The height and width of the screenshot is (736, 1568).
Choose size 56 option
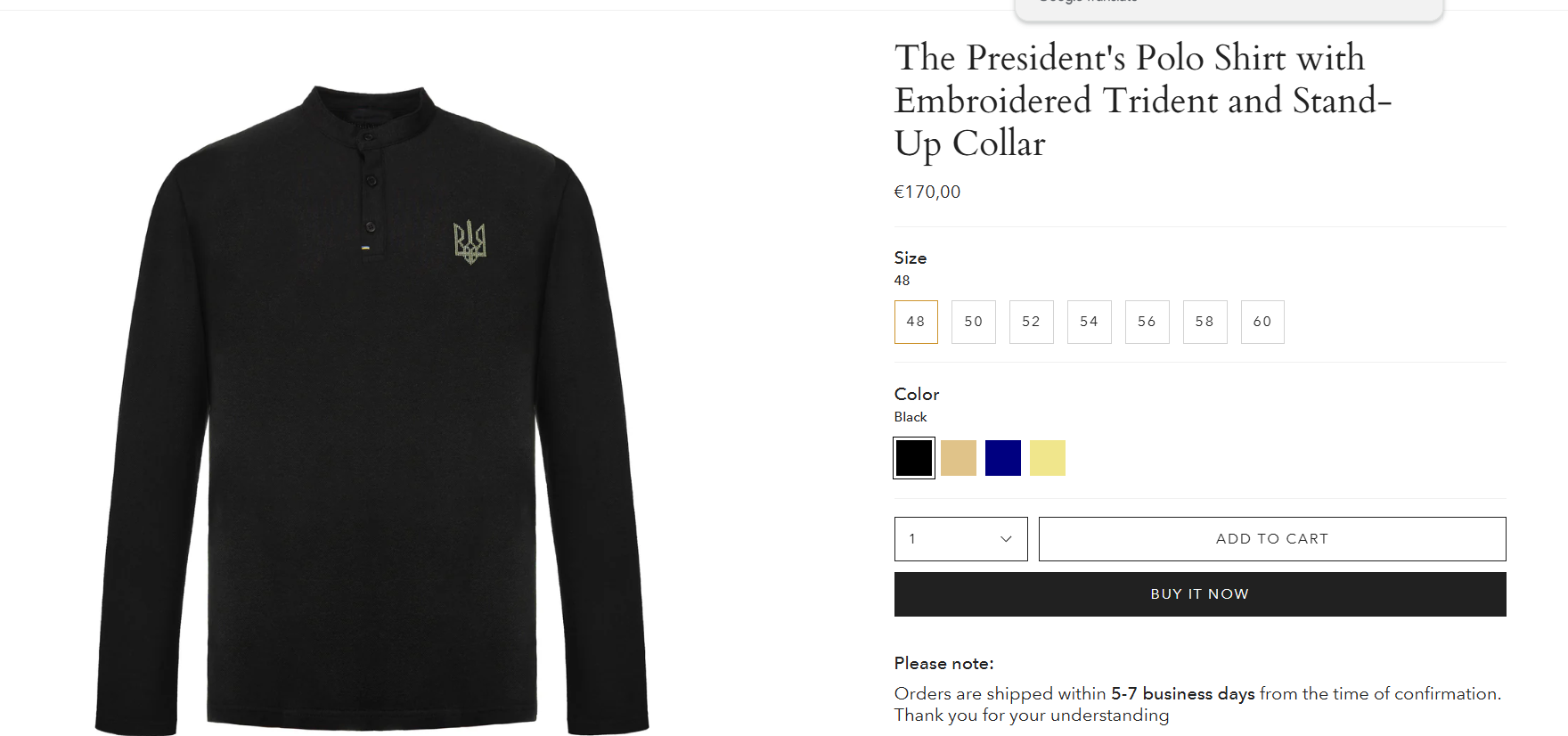point(1147,322)
